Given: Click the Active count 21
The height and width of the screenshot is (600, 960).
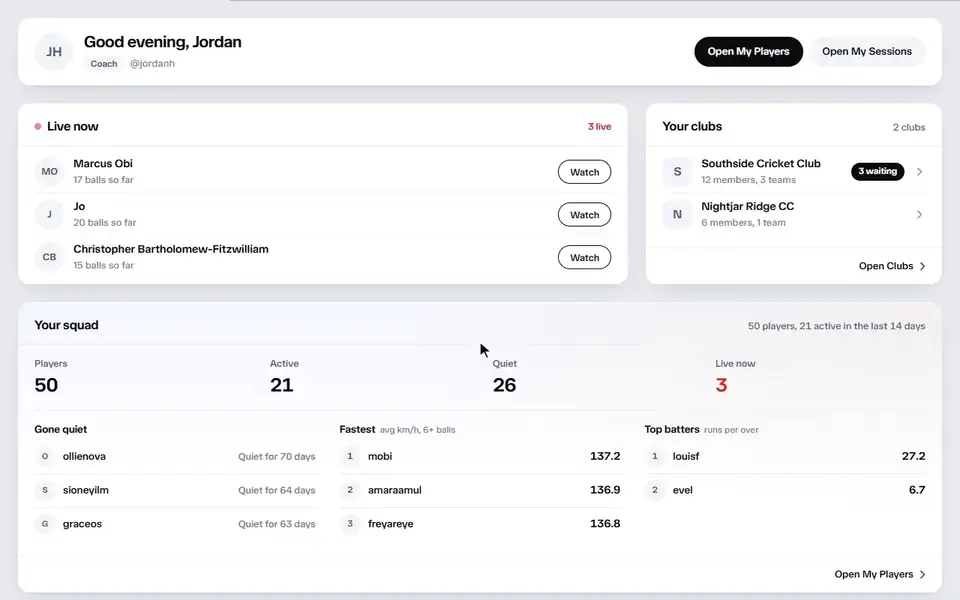Looking at the screenshot, I should 282,385.
